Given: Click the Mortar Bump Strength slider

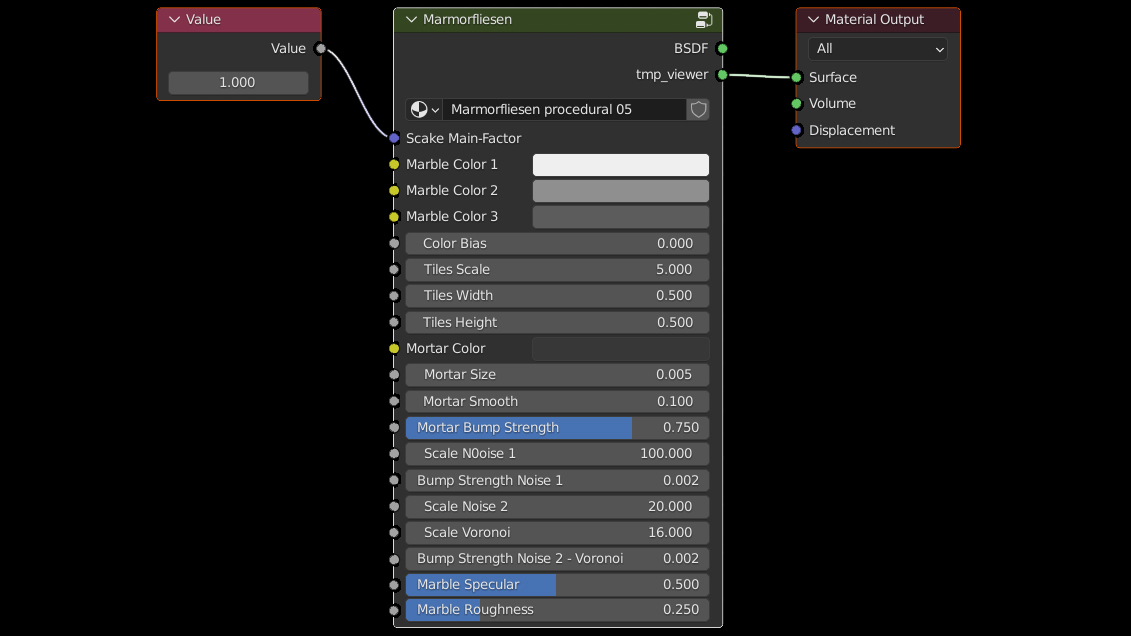Looking at the screenshot, I should [557, 427].
